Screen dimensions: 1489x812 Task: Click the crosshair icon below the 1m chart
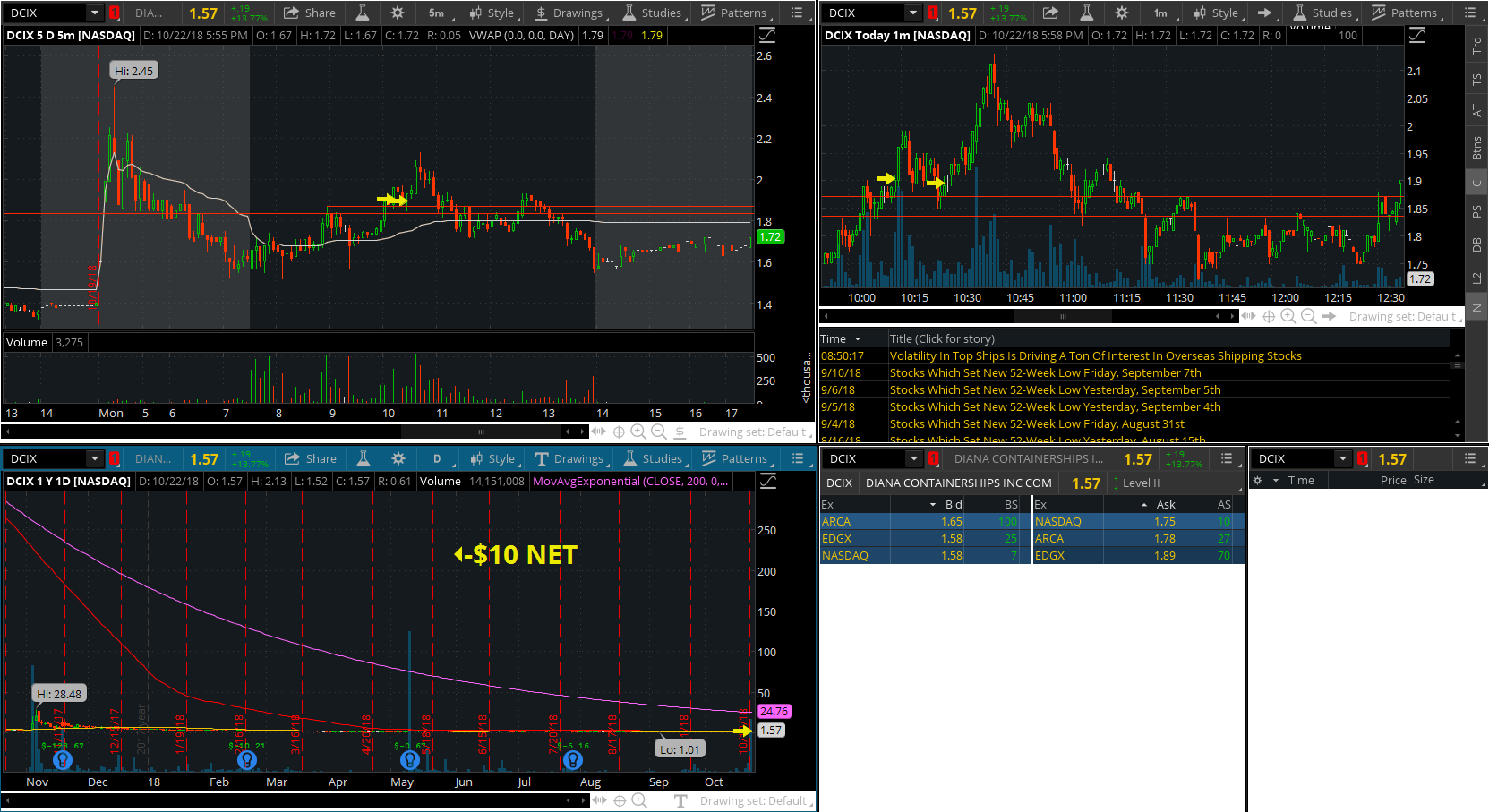point(1269,316)
